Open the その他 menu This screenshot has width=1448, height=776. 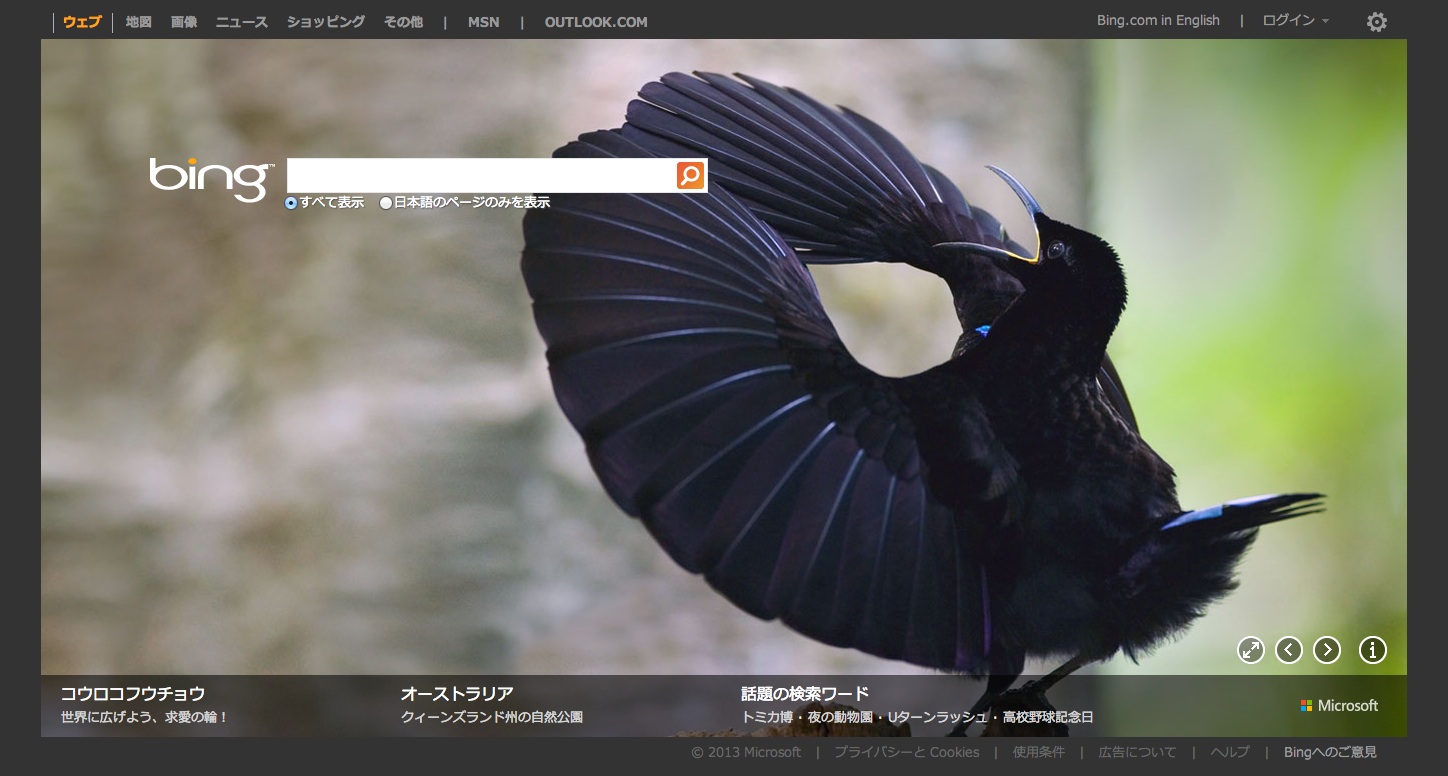404,22
